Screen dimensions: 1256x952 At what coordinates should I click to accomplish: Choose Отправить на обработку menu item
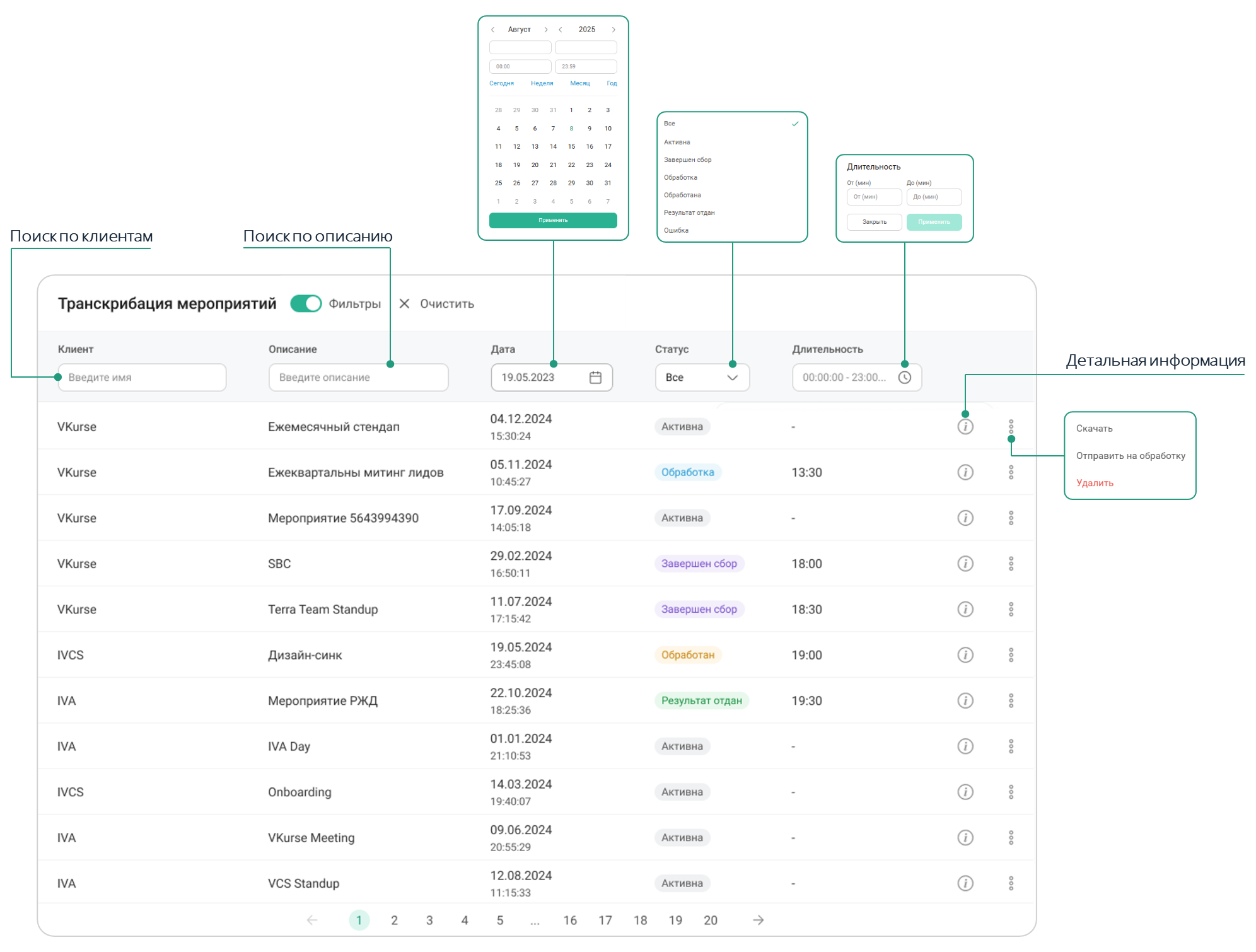(x=1130, y=456)
